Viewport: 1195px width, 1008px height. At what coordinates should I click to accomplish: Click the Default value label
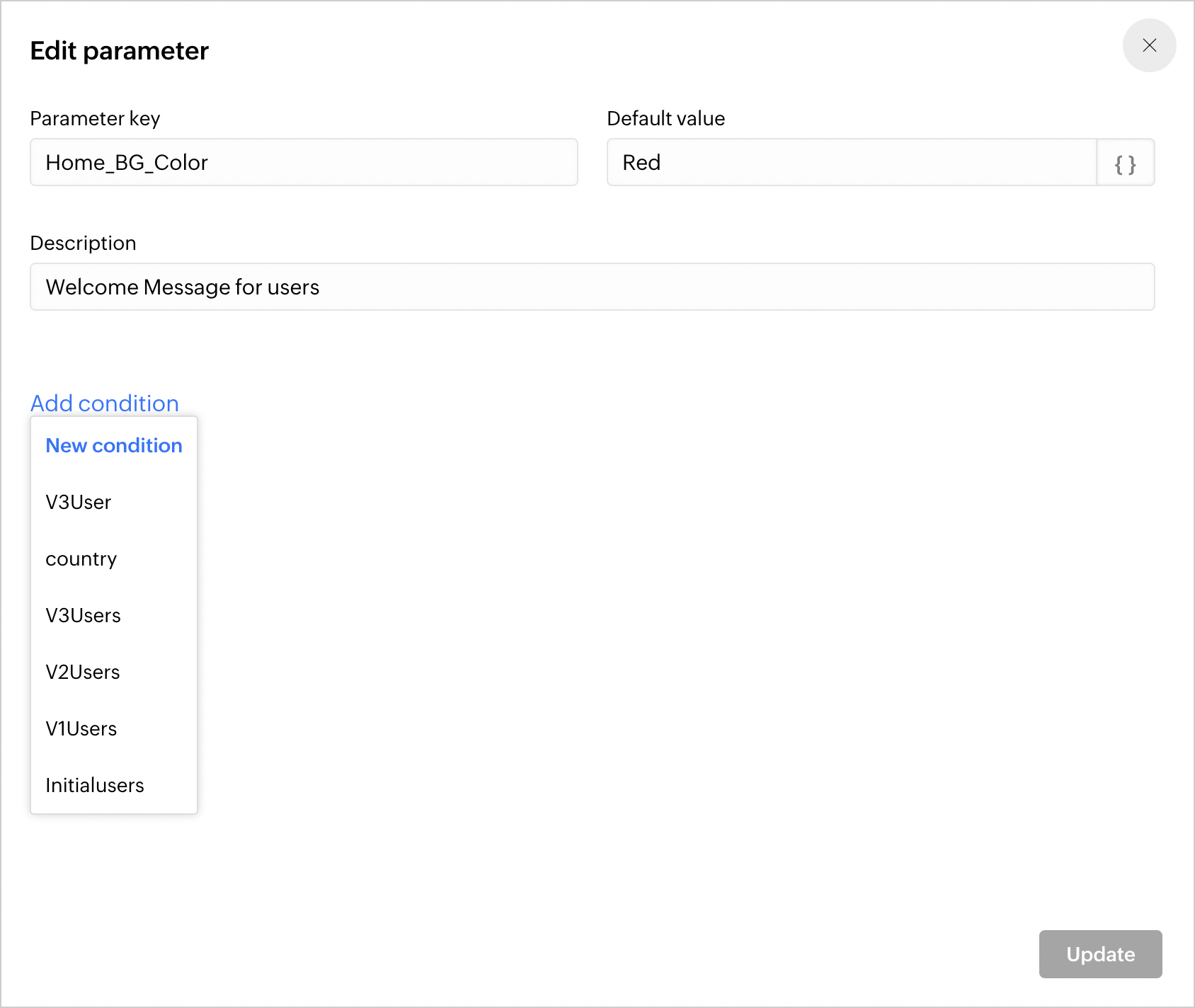(665, 118)
